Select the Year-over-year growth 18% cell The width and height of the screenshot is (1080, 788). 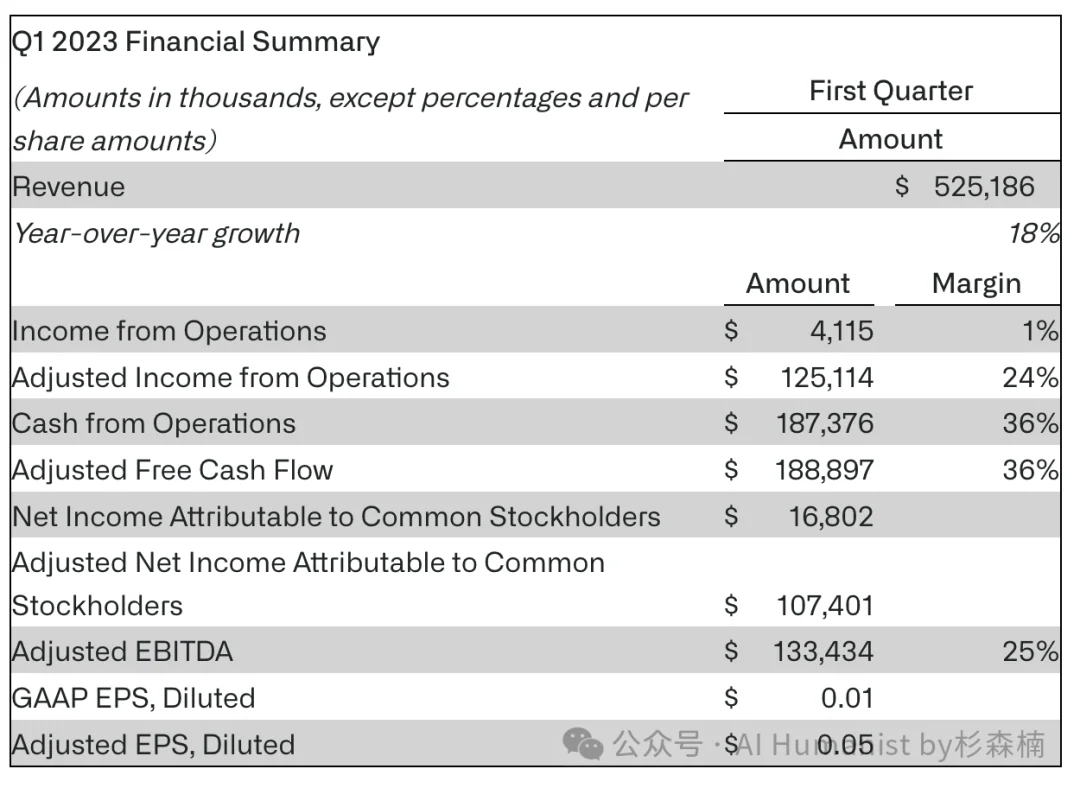pyautogui.click(x=1034, y=234)
